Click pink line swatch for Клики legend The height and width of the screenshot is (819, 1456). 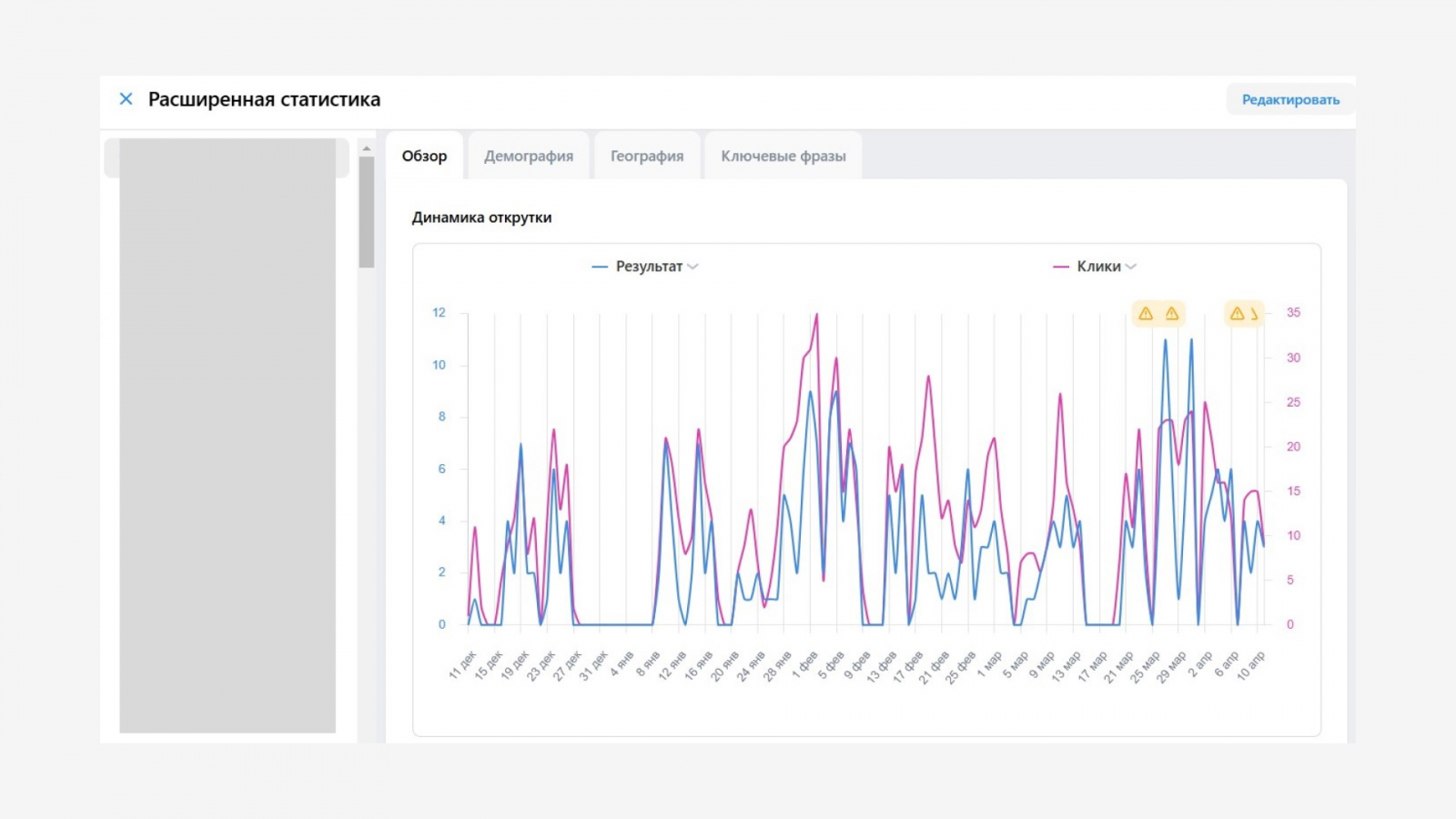[x=1060, y=267]
